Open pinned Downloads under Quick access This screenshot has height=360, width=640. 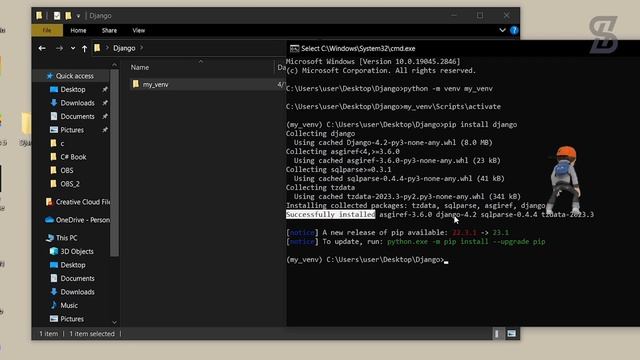click(78, 103)
